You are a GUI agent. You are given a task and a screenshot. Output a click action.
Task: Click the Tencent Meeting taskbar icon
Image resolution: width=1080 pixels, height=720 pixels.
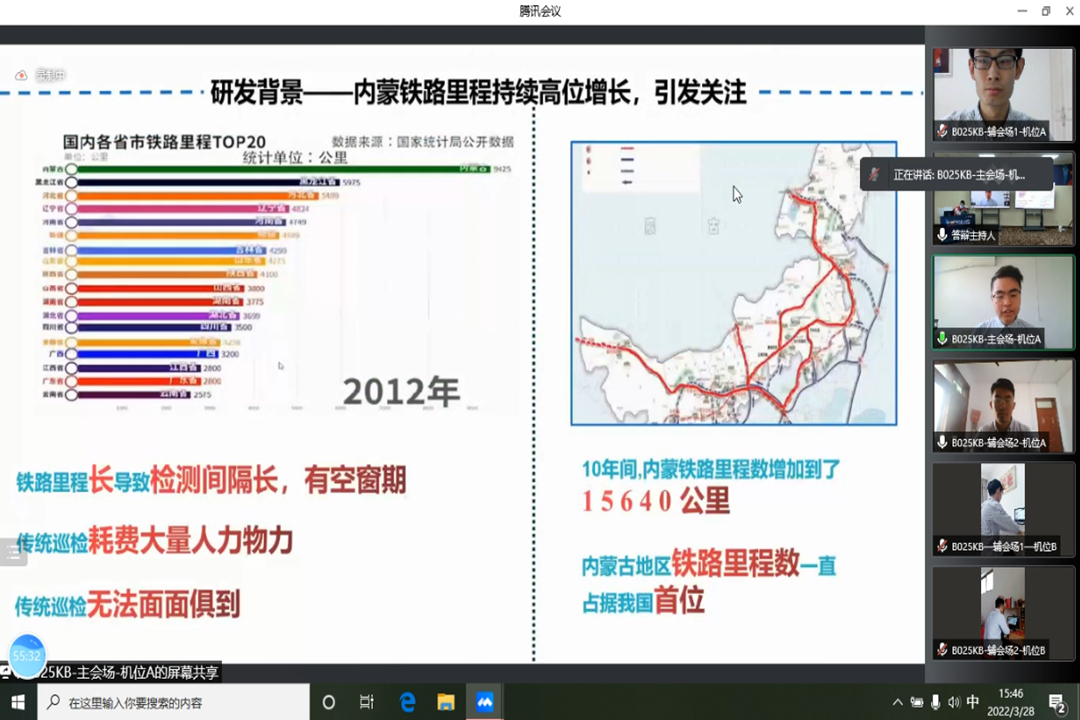pyautogui.click(x=485, y=702)
